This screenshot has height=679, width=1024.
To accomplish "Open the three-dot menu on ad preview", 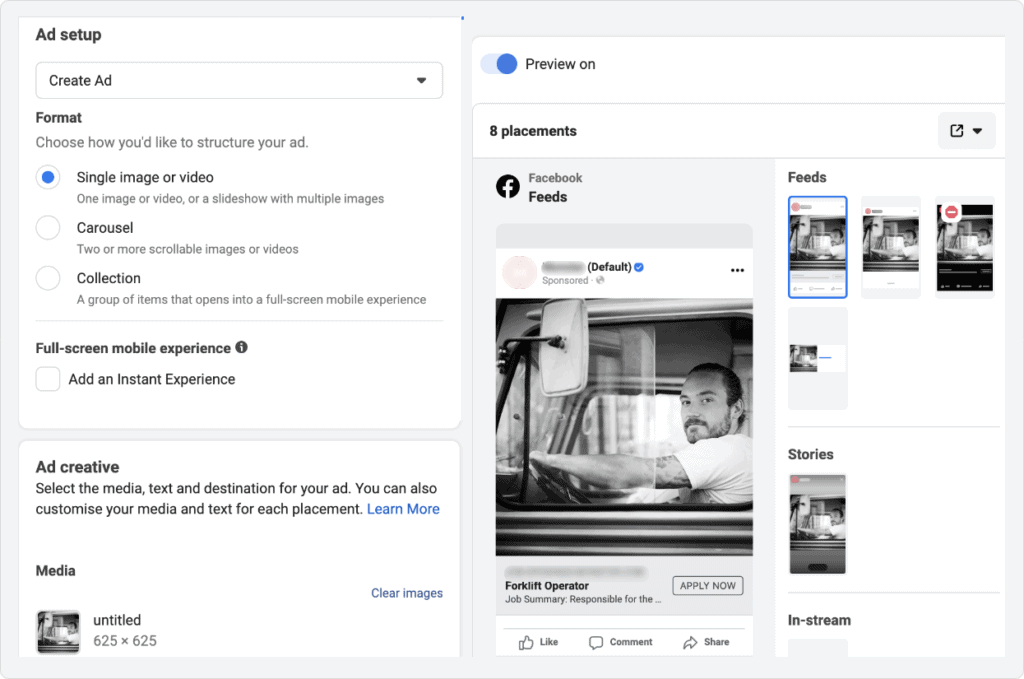I will point(738,270).
